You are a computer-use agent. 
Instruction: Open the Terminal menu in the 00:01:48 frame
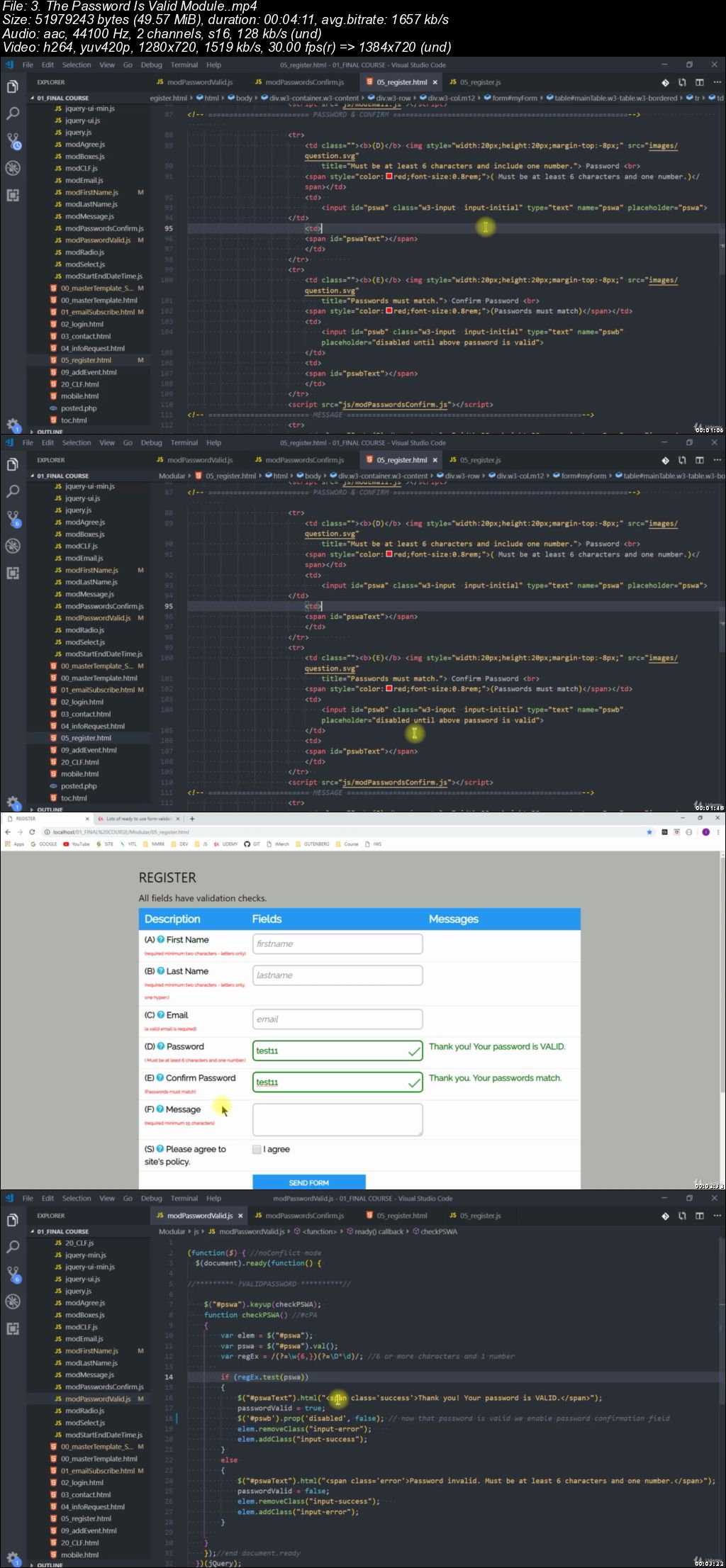click(184, 442)
